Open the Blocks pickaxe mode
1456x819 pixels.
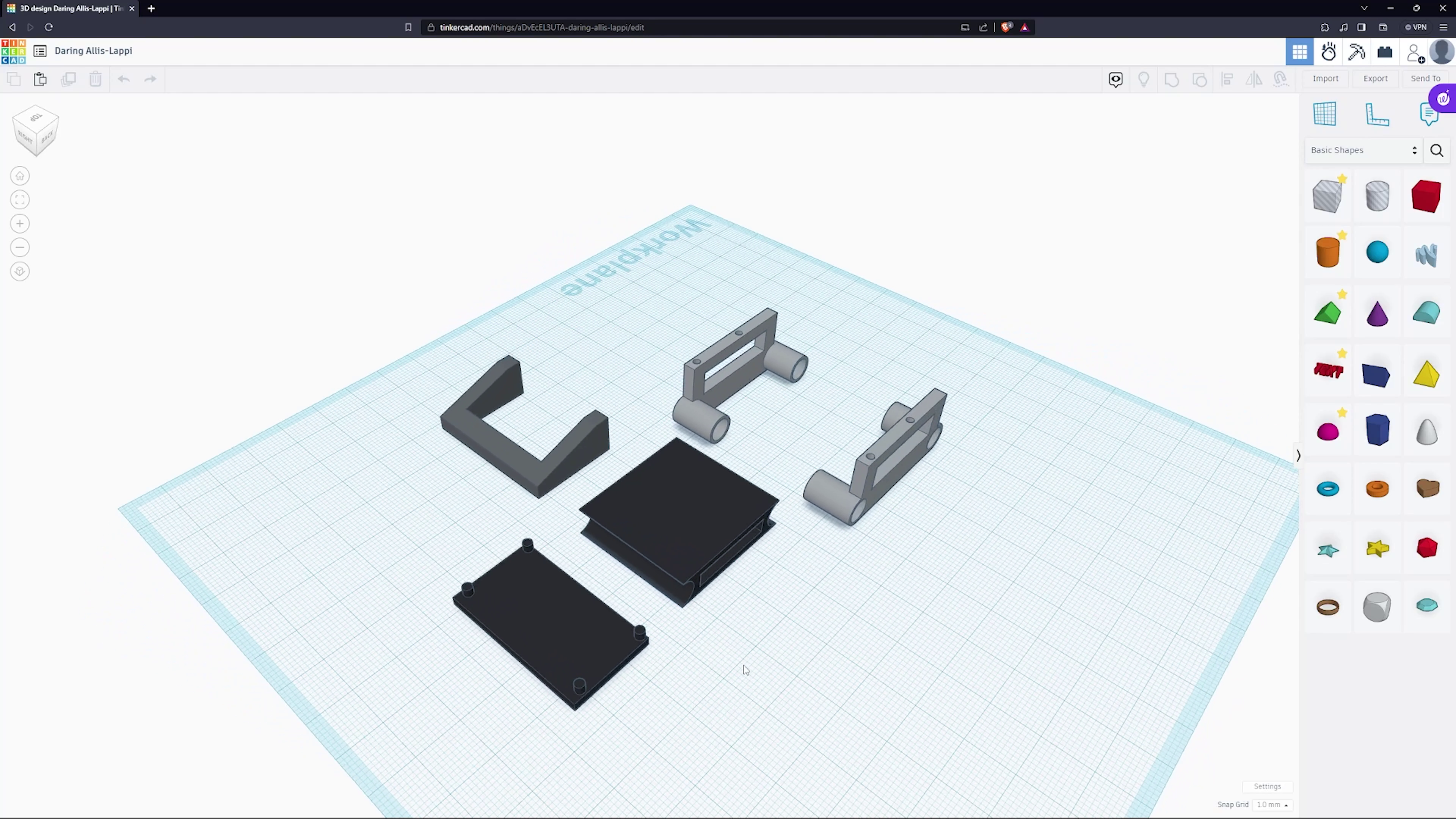click(x=1357, y=52)
